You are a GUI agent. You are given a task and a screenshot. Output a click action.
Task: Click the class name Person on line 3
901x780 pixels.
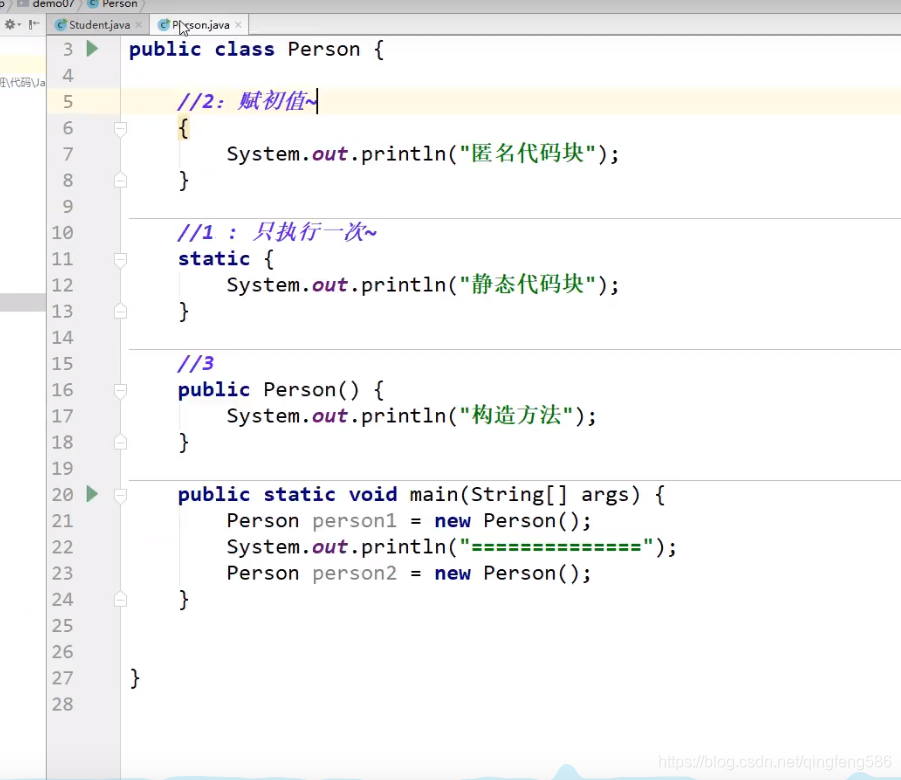[x=324, y=49]
